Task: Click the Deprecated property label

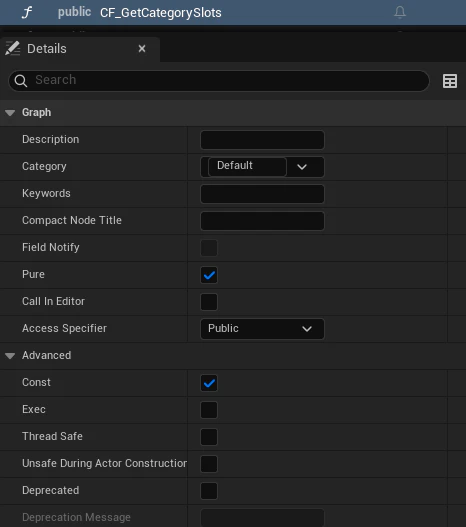Action: (51, 490)
